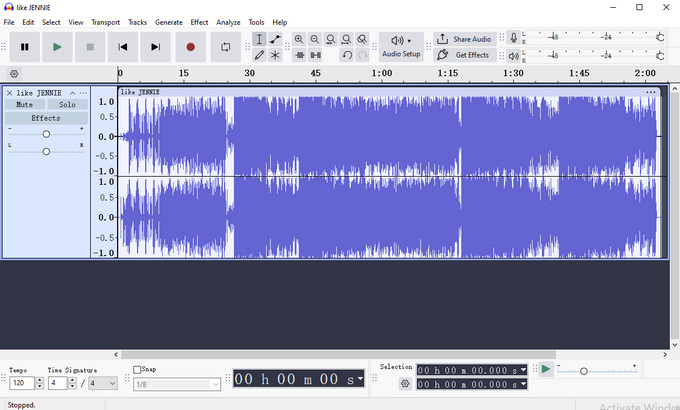Image resolution: width=680 pixels, height=410 pixels.
Task: Skip to End of the project
Action: (156, 47)
